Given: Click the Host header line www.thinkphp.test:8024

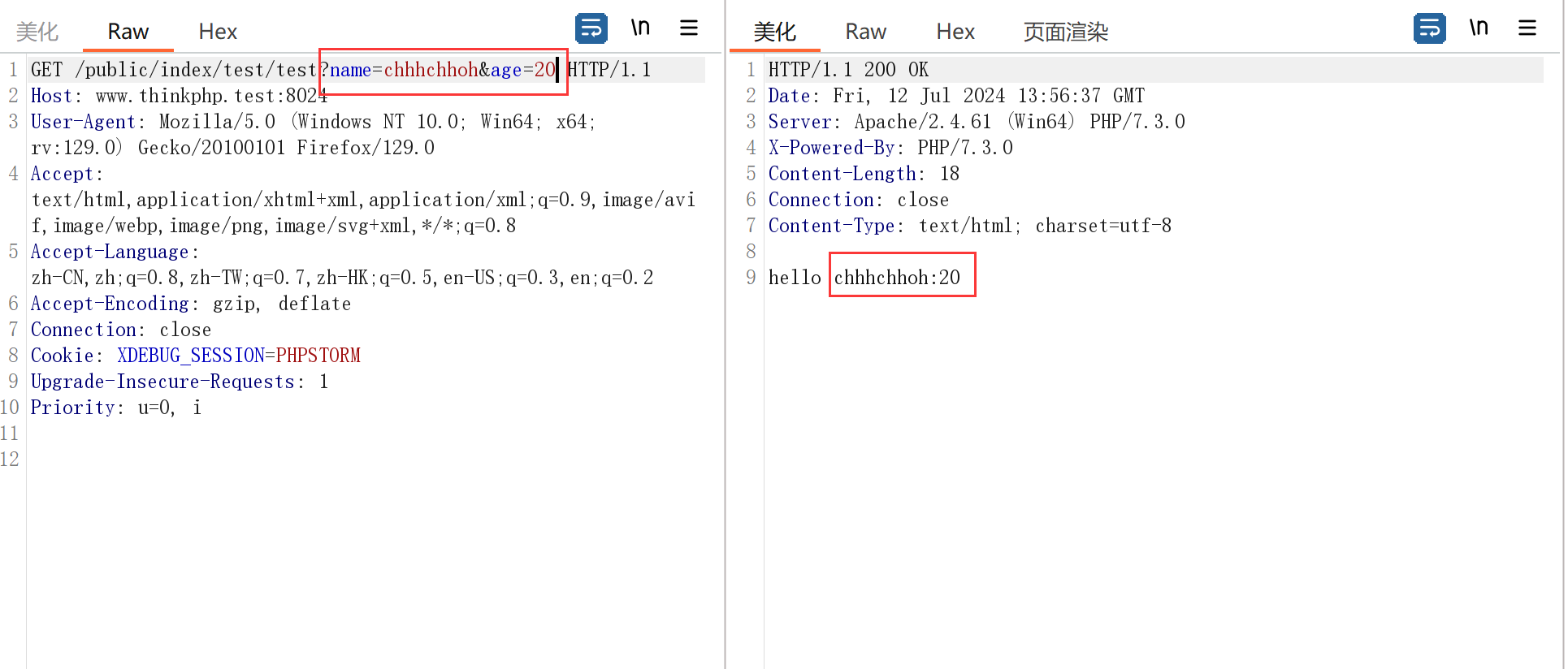Looking at the screenshot, I should point(179,96).
